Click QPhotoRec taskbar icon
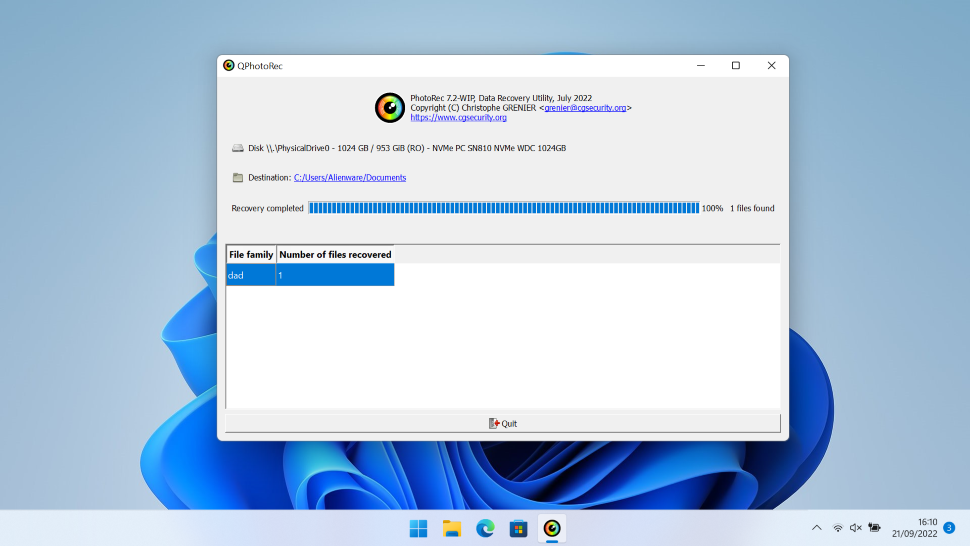Viewport: 970px width, 546px height. [x=552, y=529]
